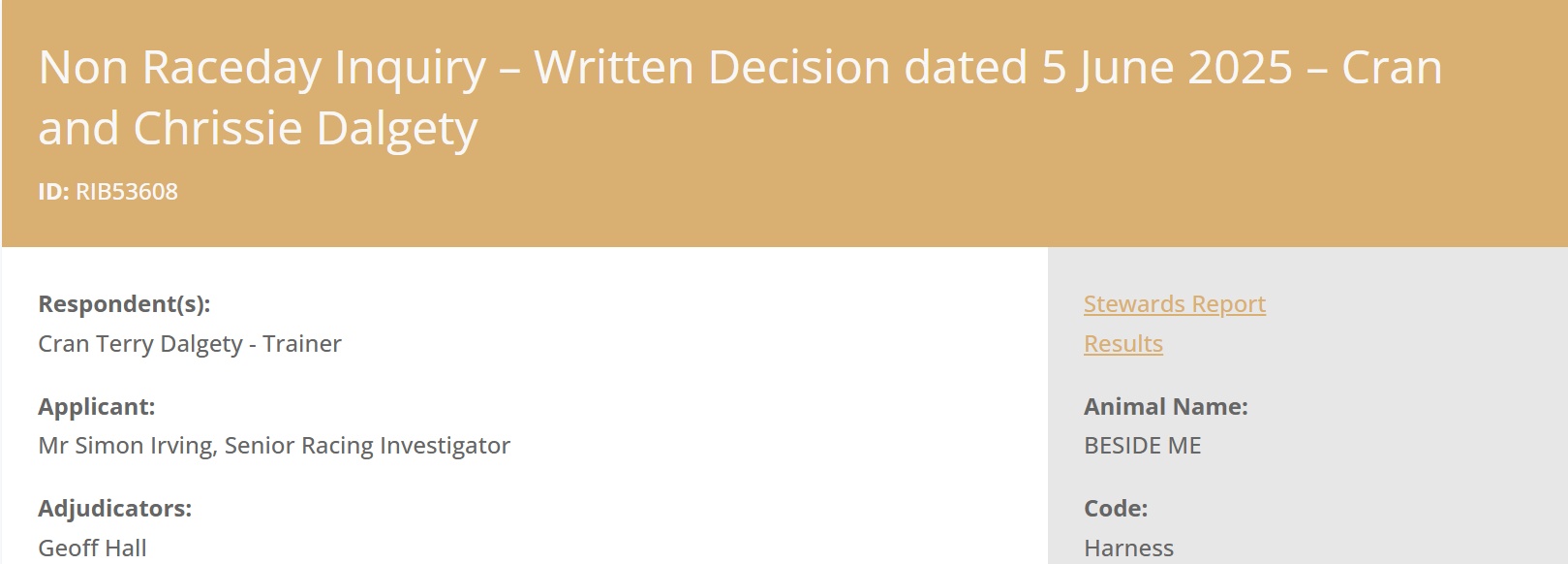Select the ID label in the header

pyautogui.click(x=53, y=192)
